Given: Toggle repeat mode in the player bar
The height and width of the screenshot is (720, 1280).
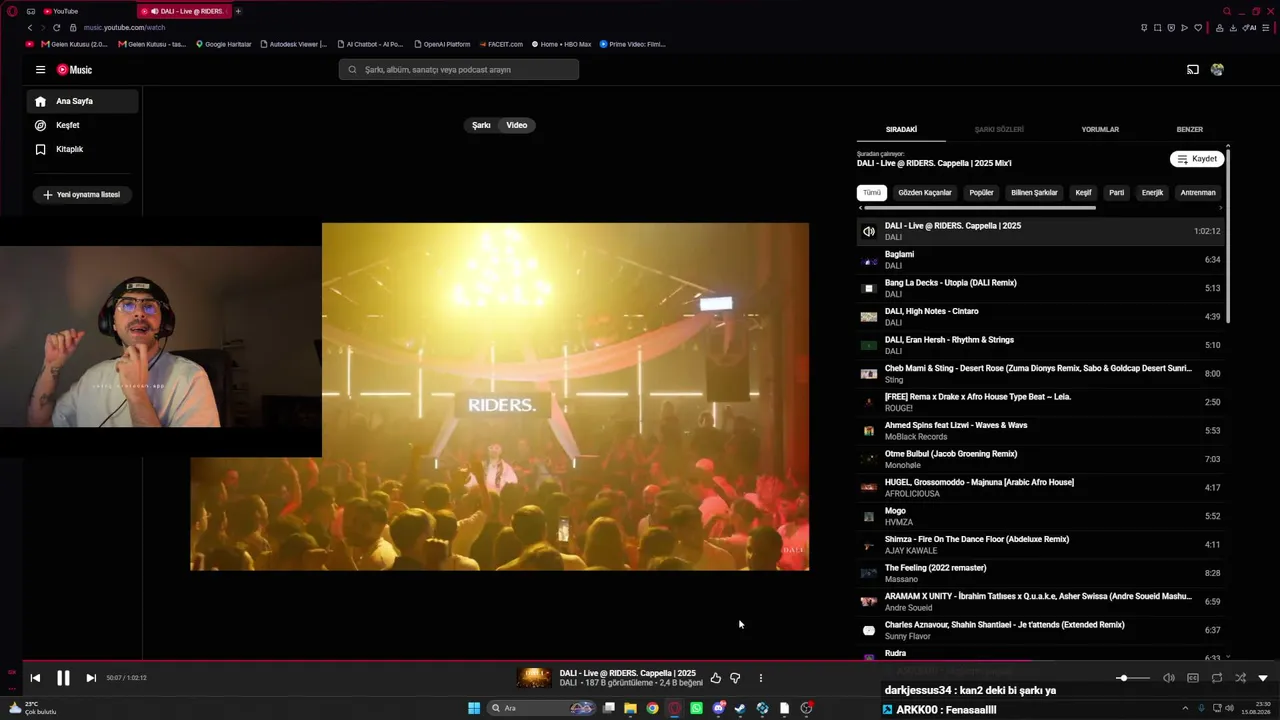Looking at the screenshot, I should click(1217, 678).
